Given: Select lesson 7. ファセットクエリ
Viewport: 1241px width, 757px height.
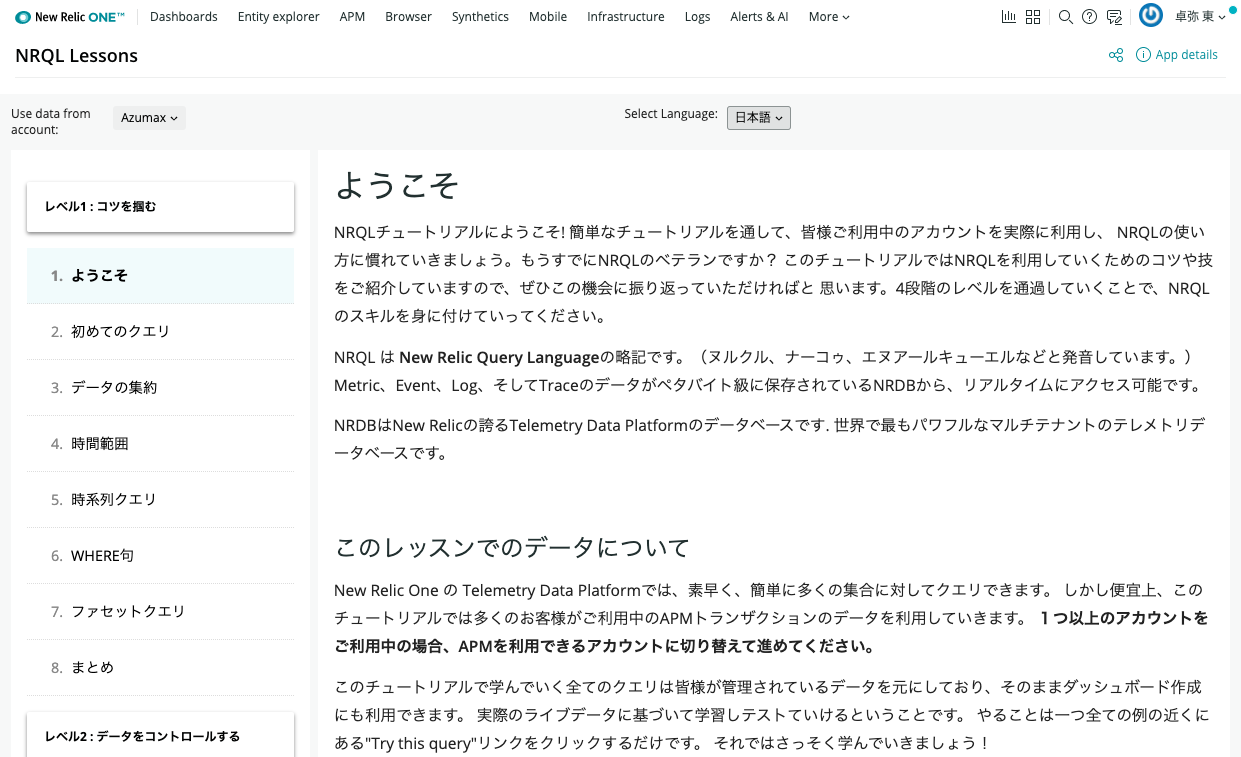Looking at the screenshot, I should tap(160, 612).
